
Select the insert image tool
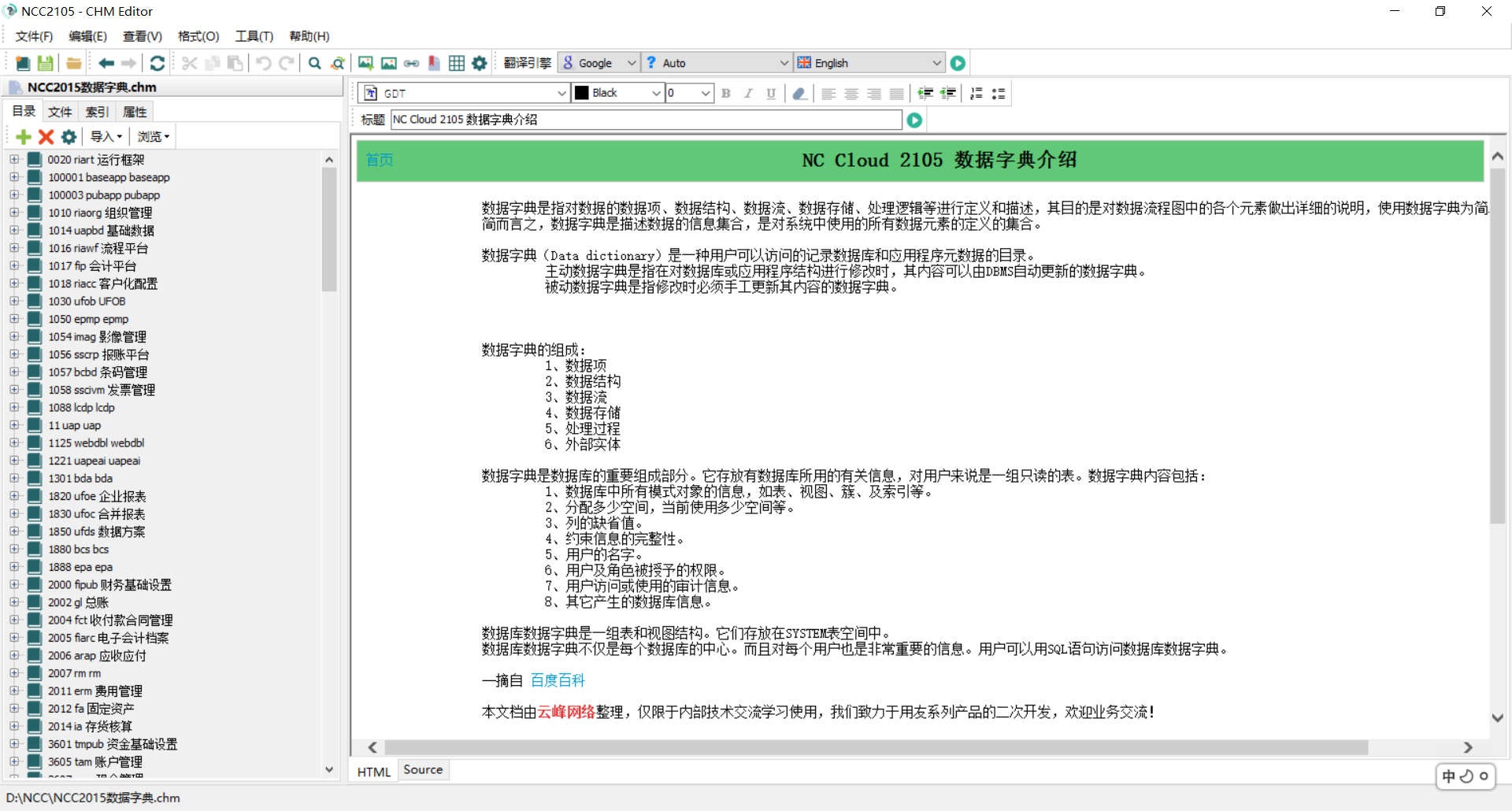click(365, 63)
